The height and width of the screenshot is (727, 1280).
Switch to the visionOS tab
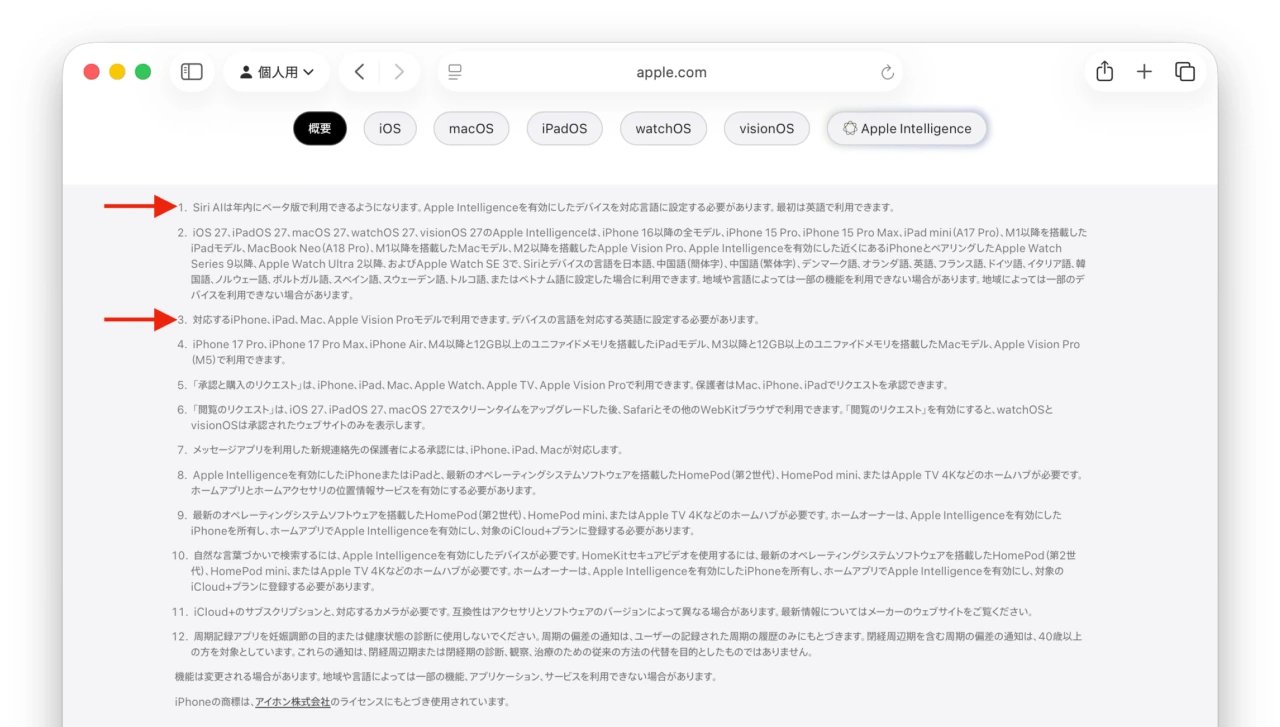[767, 128]
